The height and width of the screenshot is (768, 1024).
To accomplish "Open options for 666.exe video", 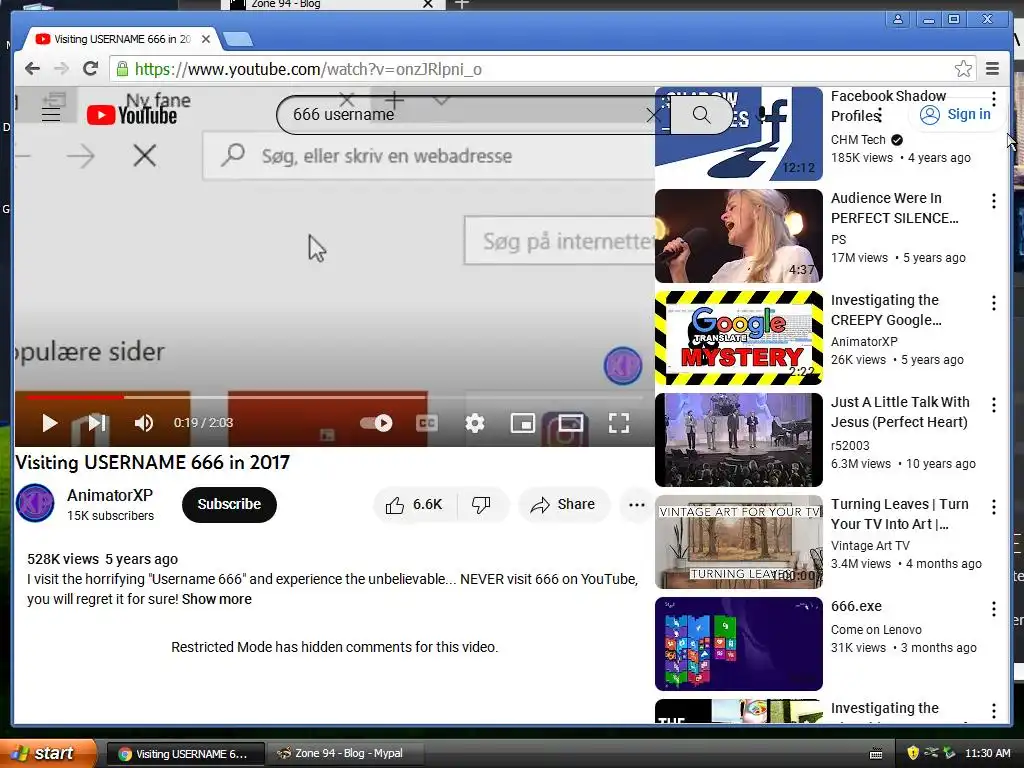I will pos(993,609).
